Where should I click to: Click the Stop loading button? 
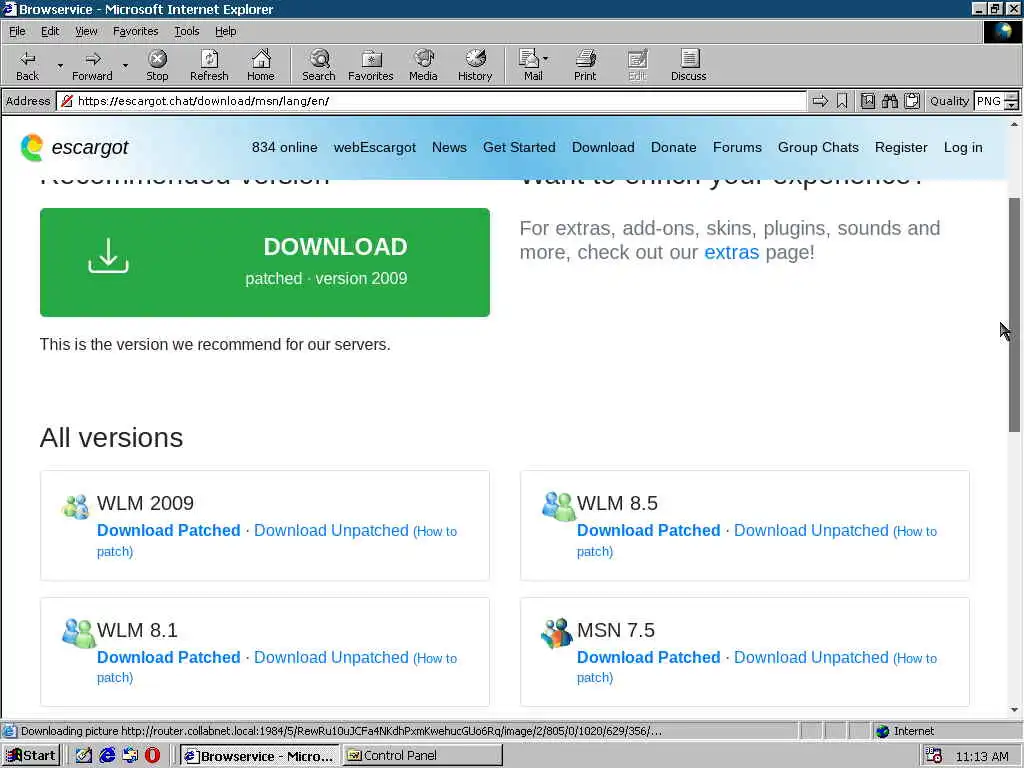point(157,65)
